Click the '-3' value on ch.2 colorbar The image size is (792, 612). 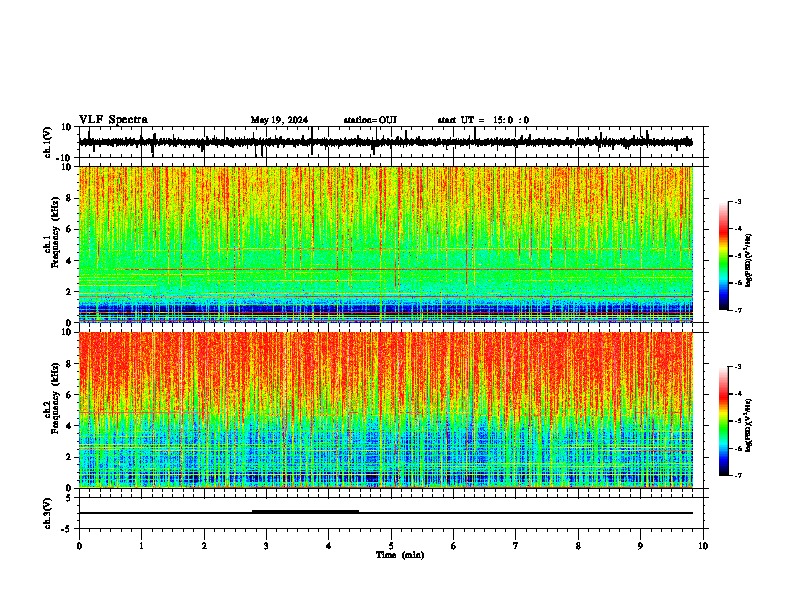tap(737, 367)
